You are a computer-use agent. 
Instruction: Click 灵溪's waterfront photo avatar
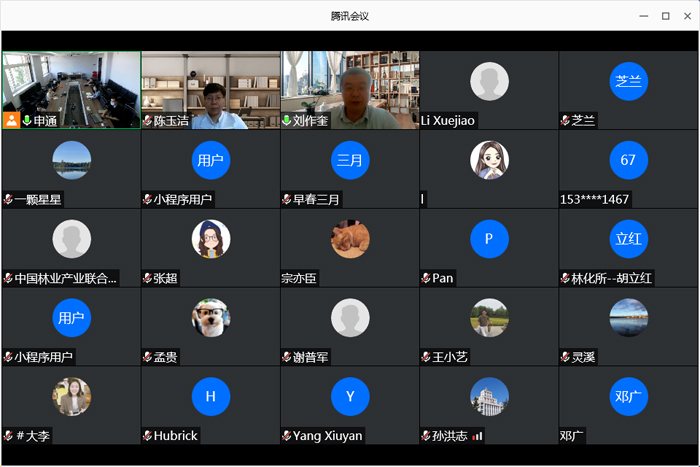[x=629, y=317]
